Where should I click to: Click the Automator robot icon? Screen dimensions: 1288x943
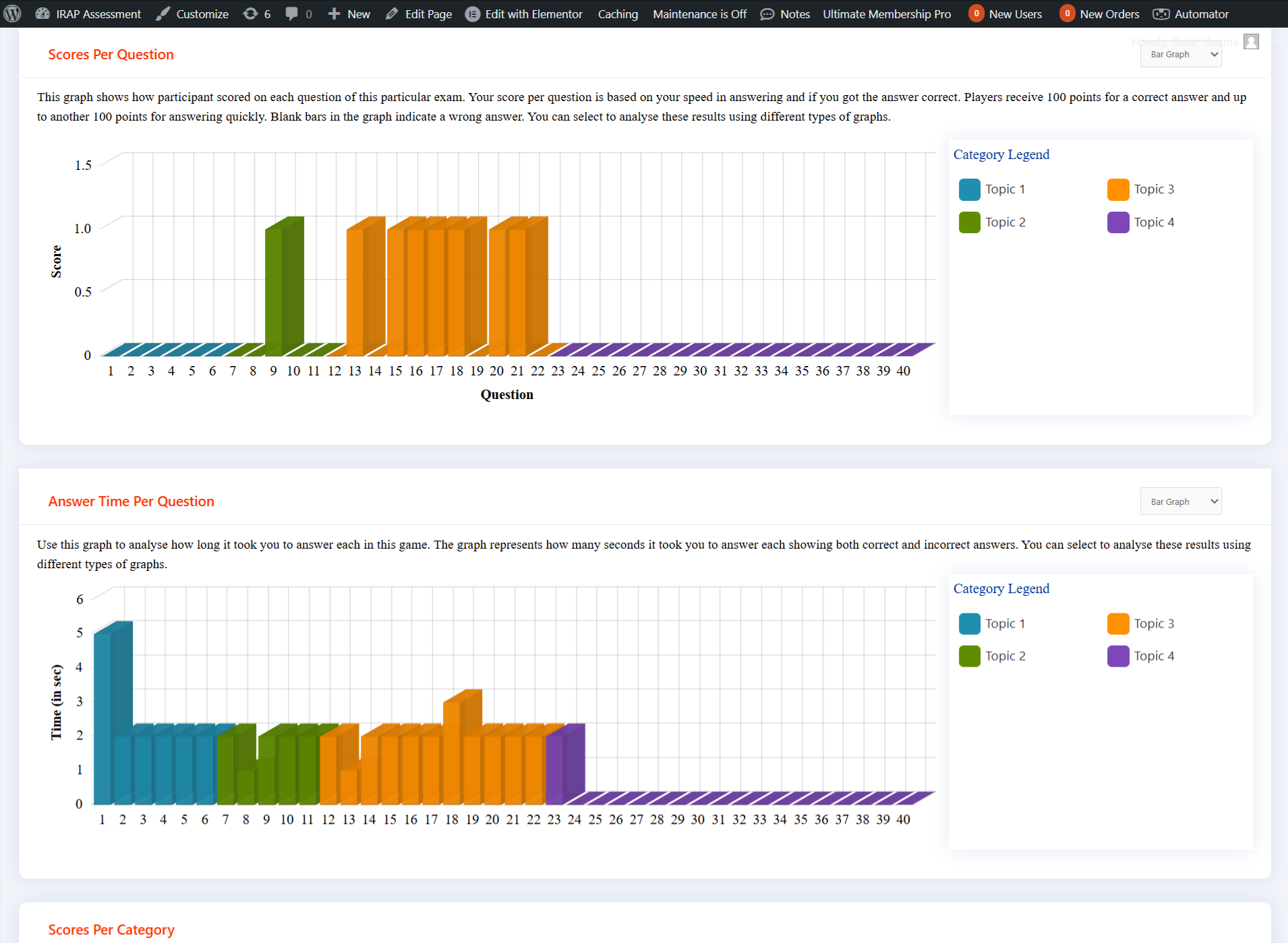(x=1161, y=13)
